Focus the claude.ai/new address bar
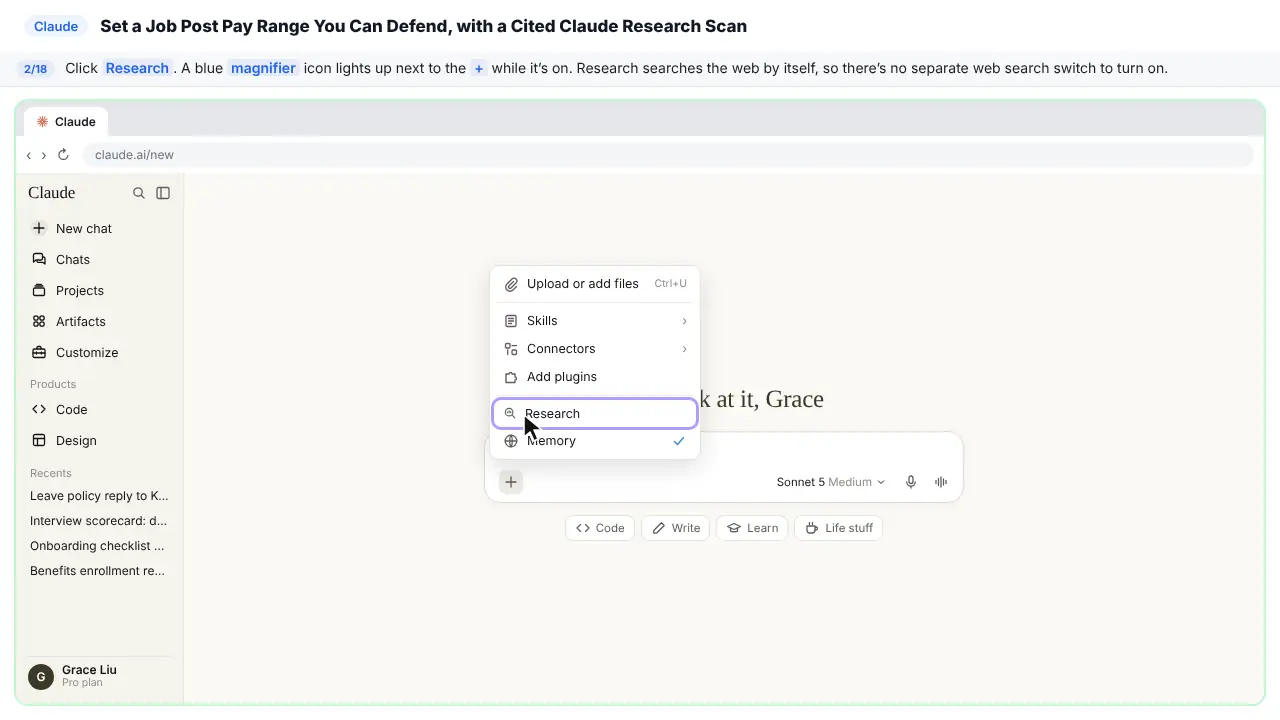The image size is (1280, 720). click(668, 155)
